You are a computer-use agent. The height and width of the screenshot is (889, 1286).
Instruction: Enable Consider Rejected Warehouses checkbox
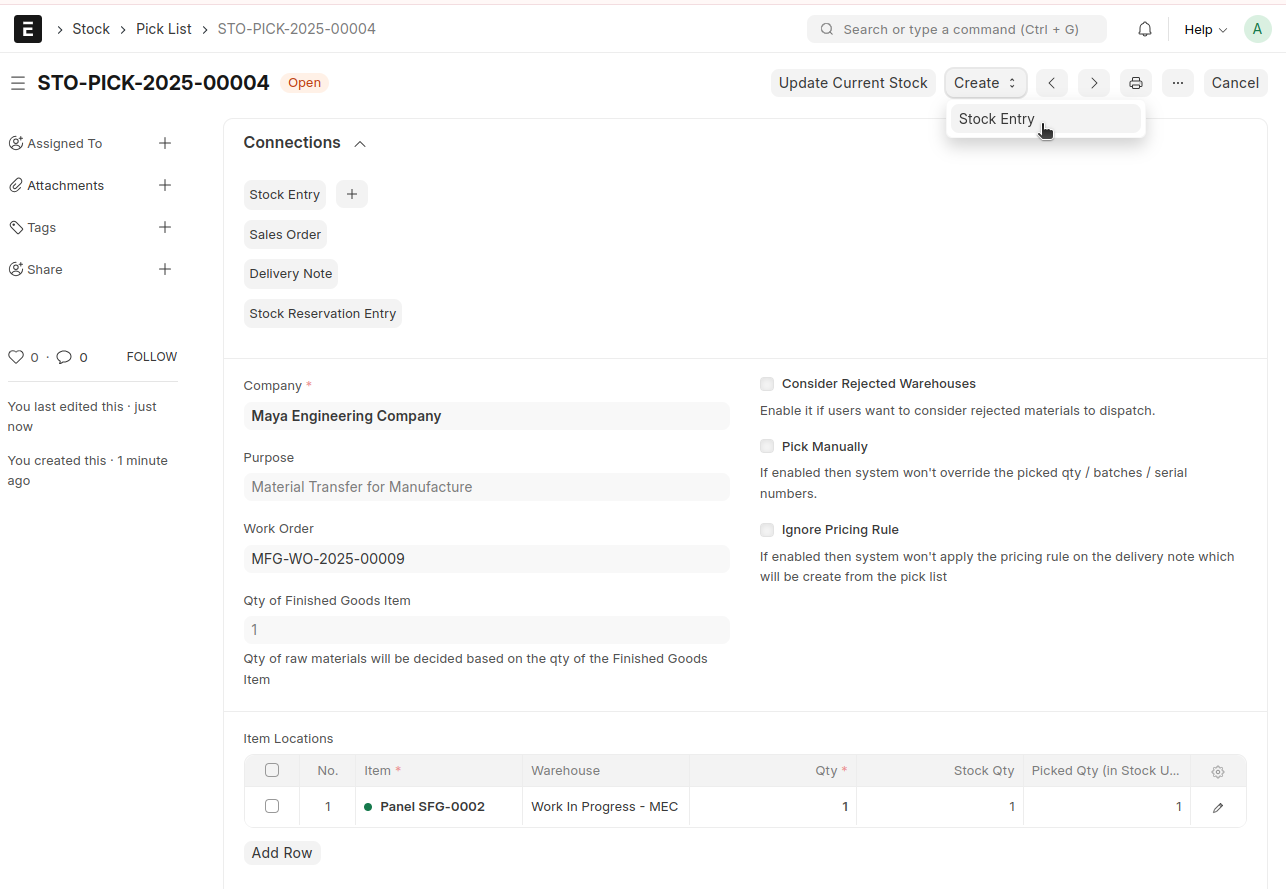pos(767,384)
